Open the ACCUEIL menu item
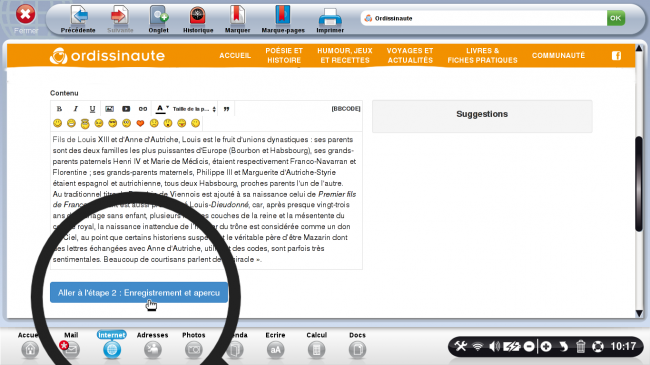The width and height of the screenshot is (650, 365). pos(235,56)
